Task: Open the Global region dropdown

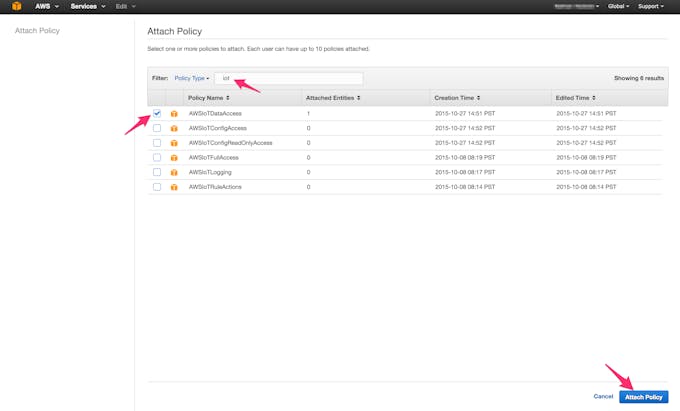Action: (x=618, y=6)
